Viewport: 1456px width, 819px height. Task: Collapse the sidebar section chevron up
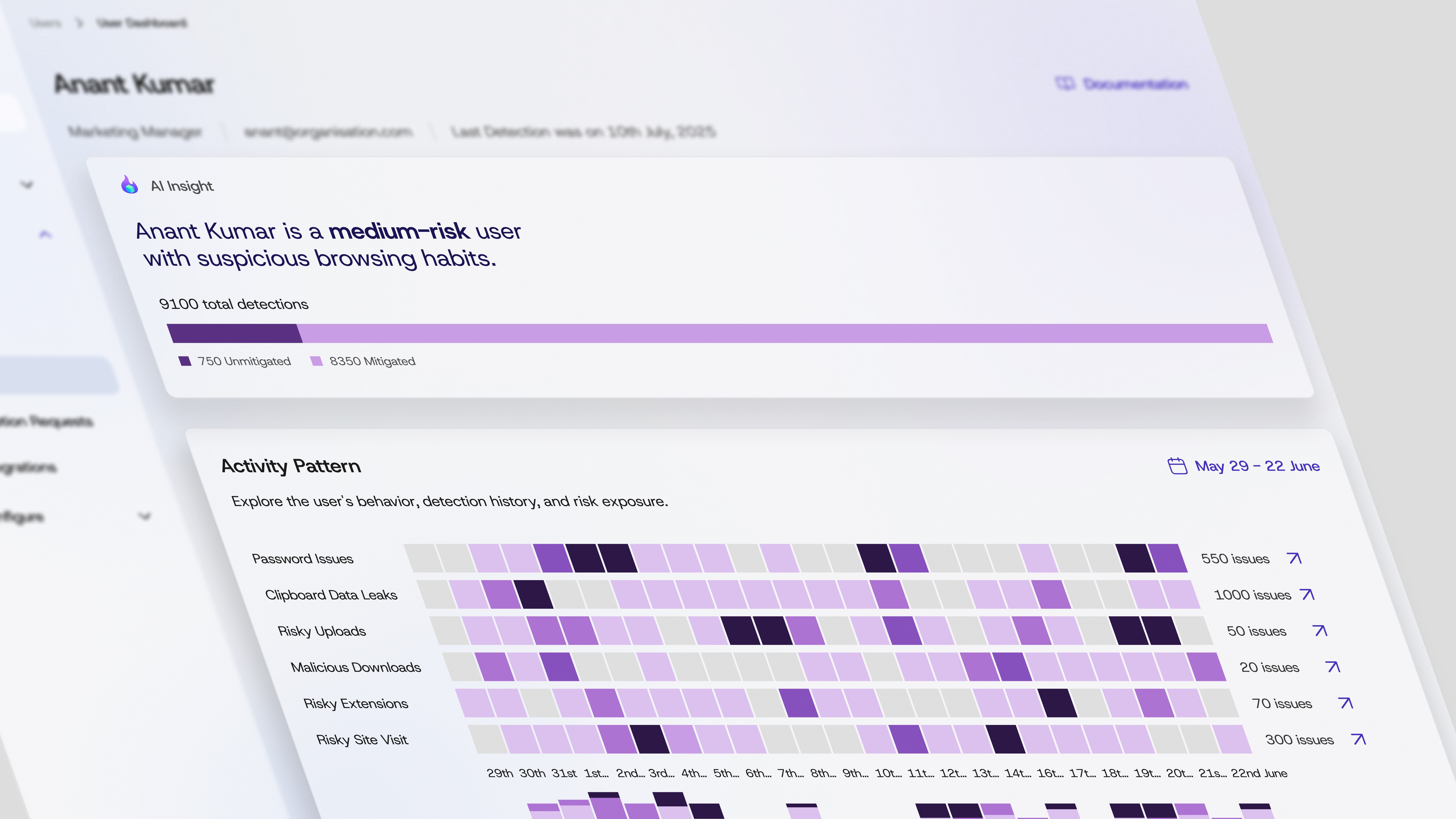[45, 234]
